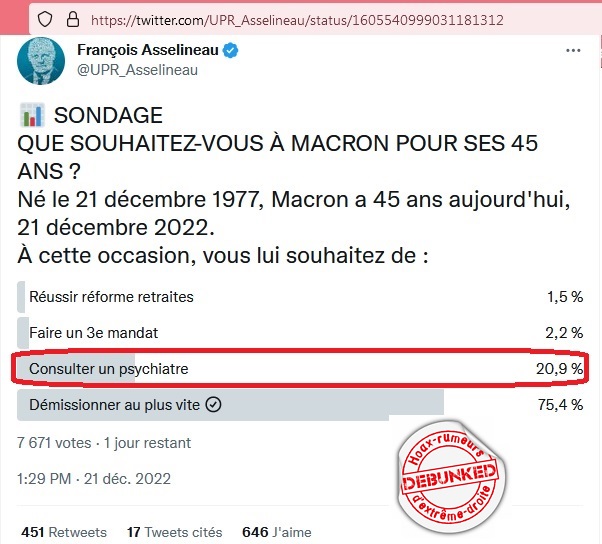Show the 646 J'aime likes list
Screen dimensions: 602x544
[277, 532]
